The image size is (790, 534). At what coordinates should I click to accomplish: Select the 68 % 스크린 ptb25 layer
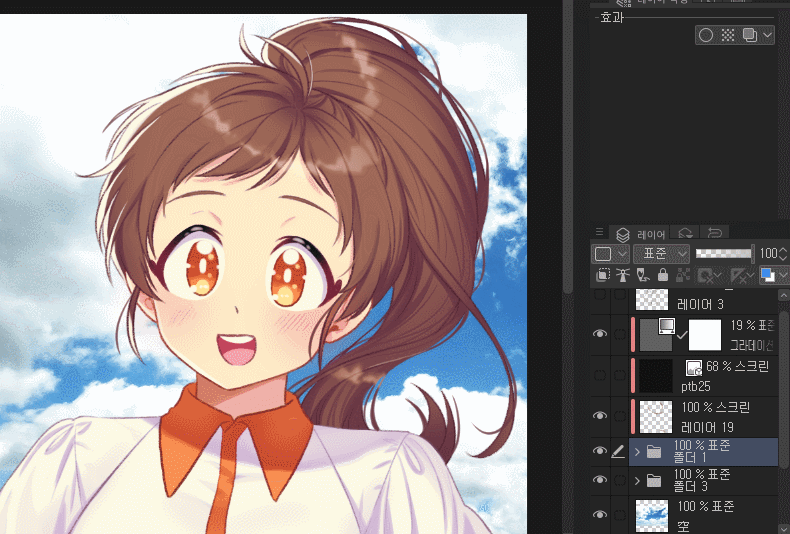coord(705,376)
